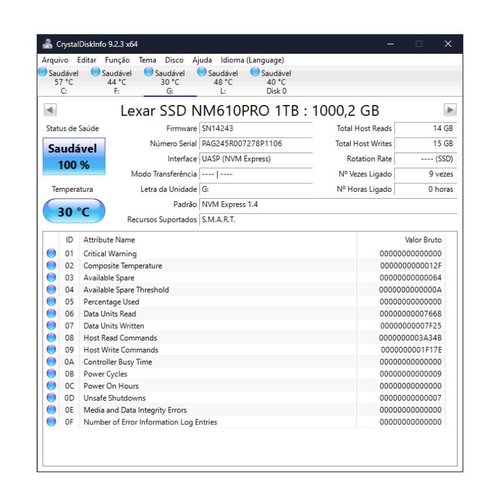Select drive C: at 57 °C

point(64,82)
